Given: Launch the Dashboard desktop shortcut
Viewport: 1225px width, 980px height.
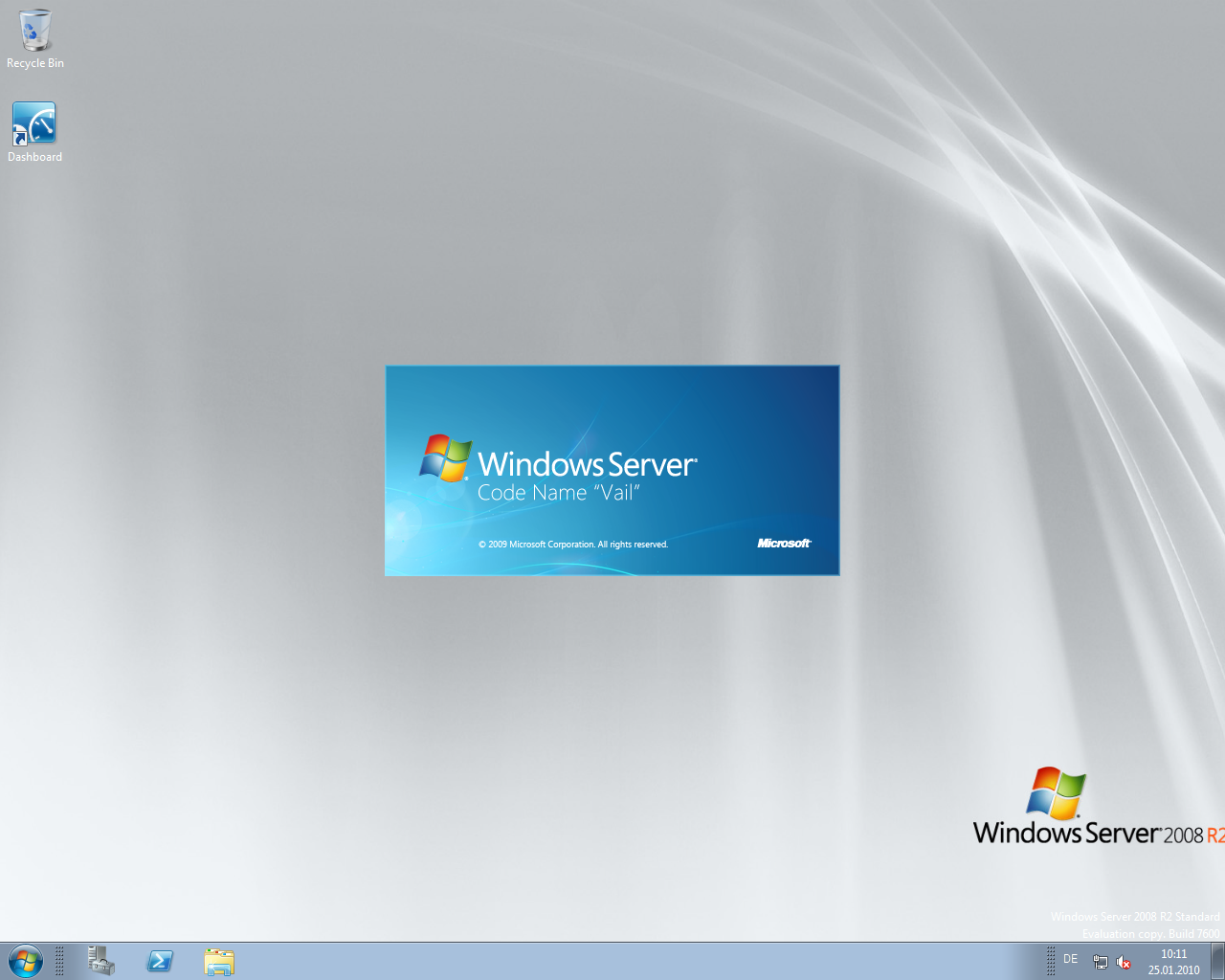Looking at the screenshot, I should tap(34, 132).
